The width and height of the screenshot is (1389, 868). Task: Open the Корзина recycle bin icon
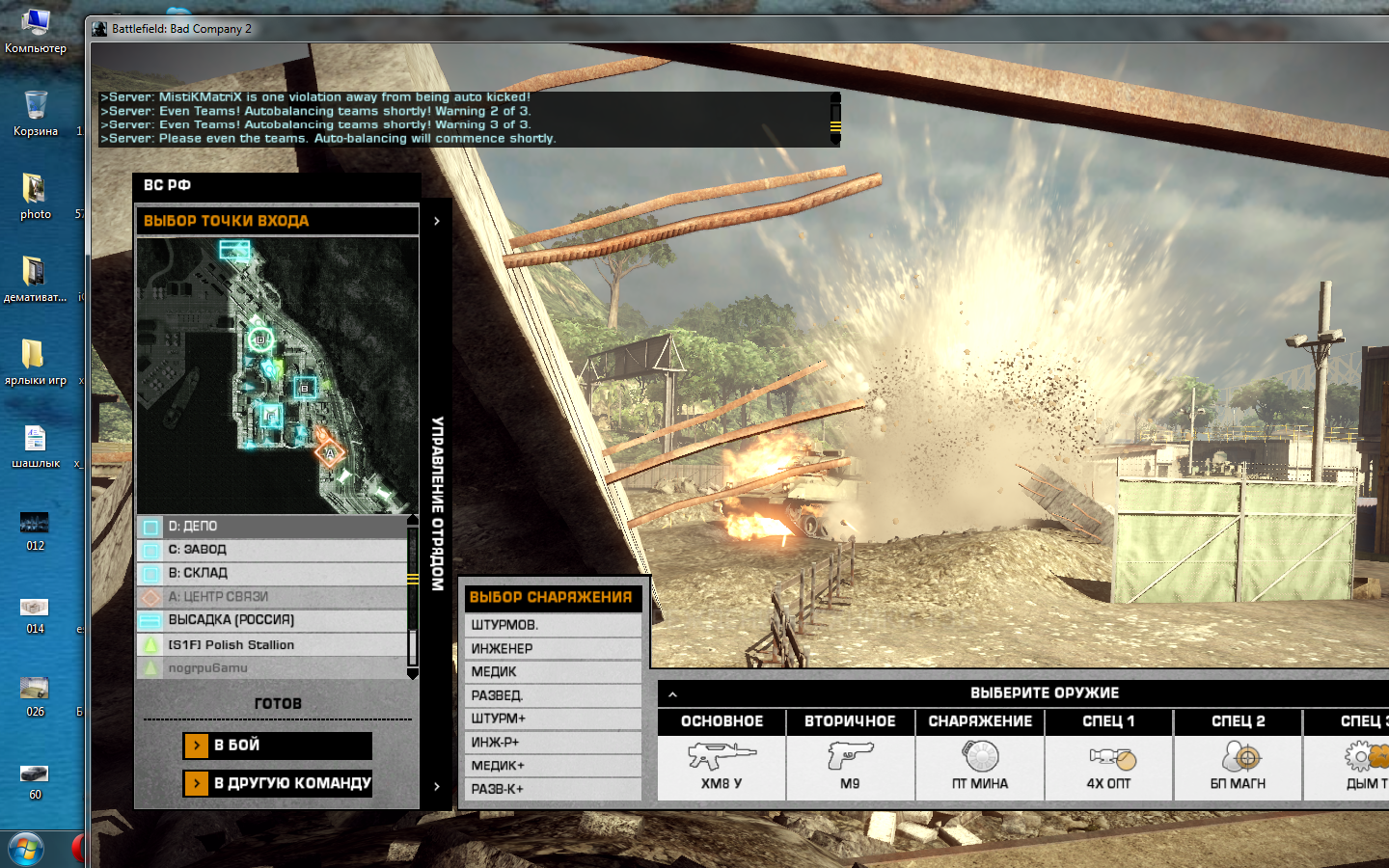pos(36,113)
